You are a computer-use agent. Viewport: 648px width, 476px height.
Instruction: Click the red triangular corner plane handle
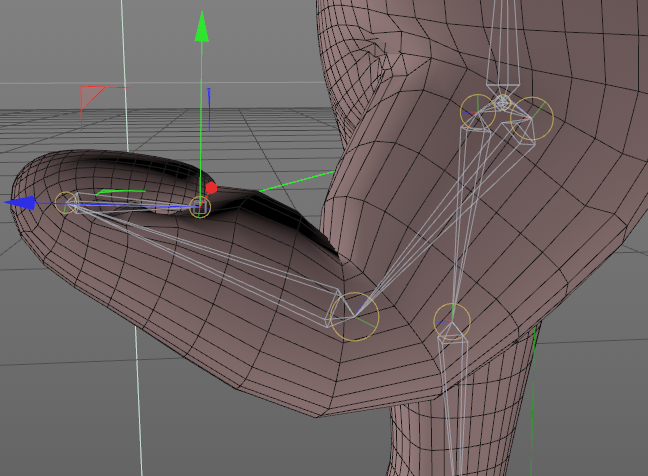[x=91, y=97]
